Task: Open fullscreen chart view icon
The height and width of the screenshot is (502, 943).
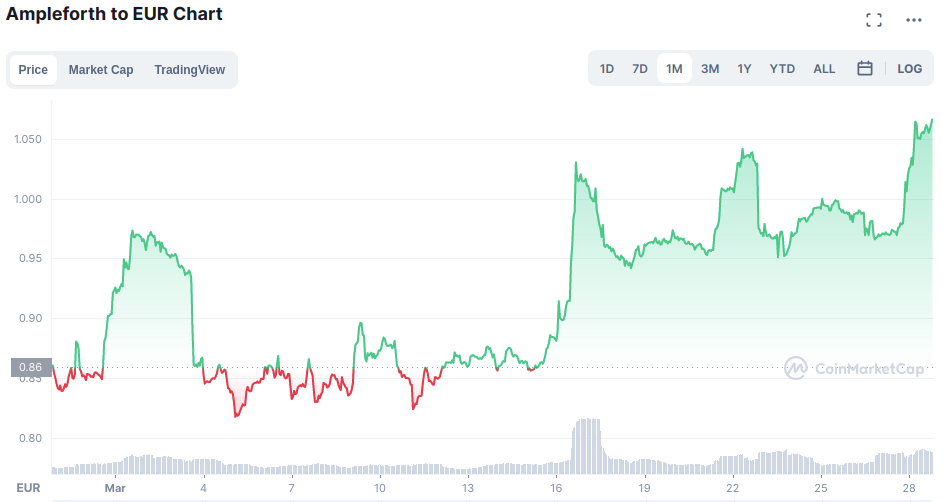Action: (874, 20)
